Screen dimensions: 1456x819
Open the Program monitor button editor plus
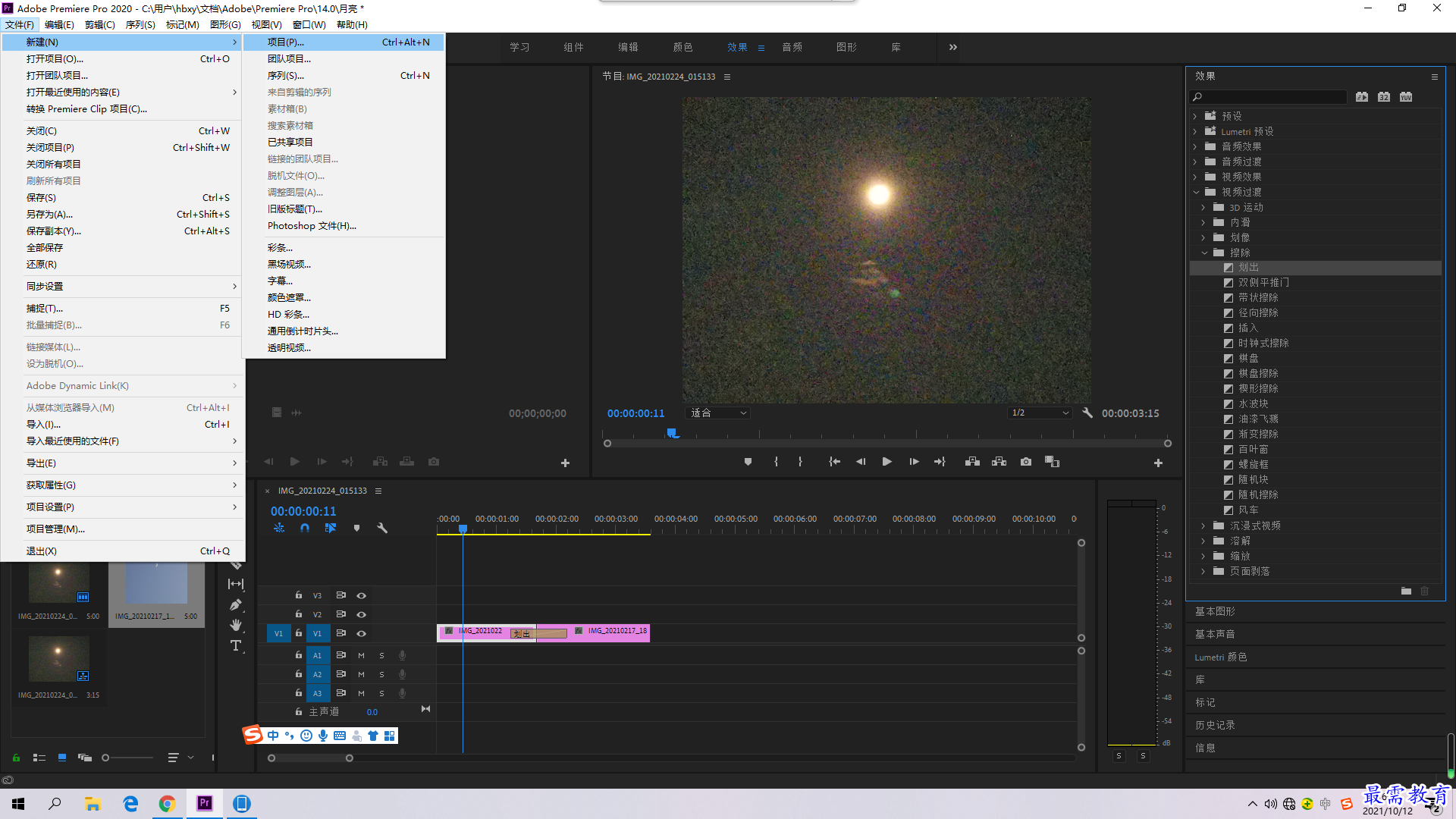click(x=1158, y=463)
